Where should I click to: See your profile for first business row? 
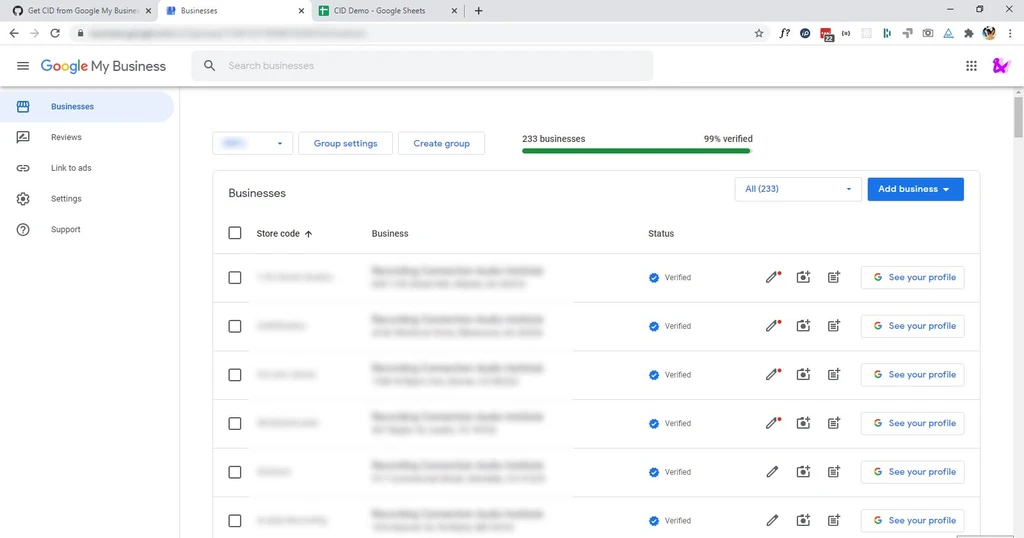pos(912,277)
